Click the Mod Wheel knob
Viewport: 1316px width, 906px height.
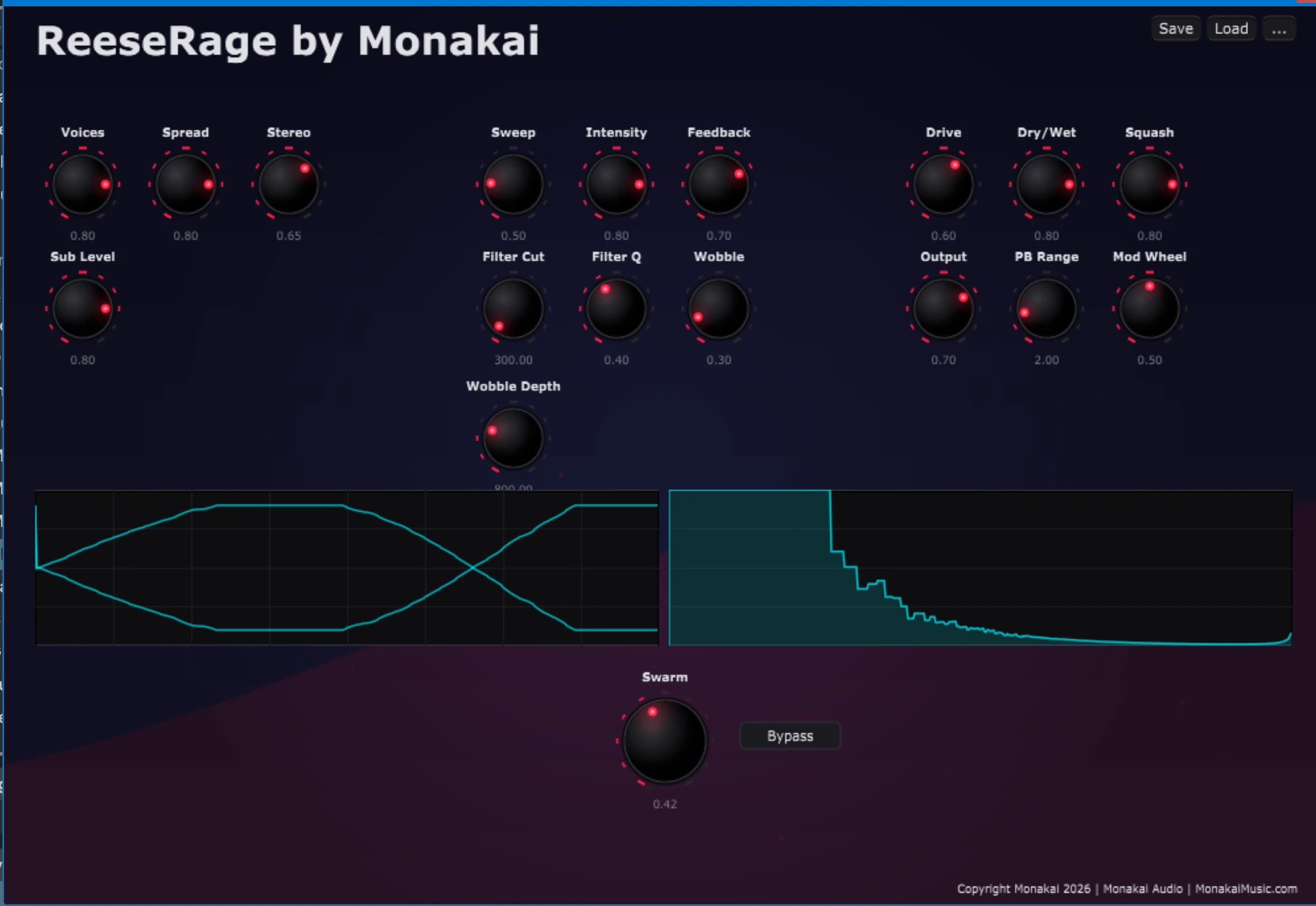point(1149,308)
